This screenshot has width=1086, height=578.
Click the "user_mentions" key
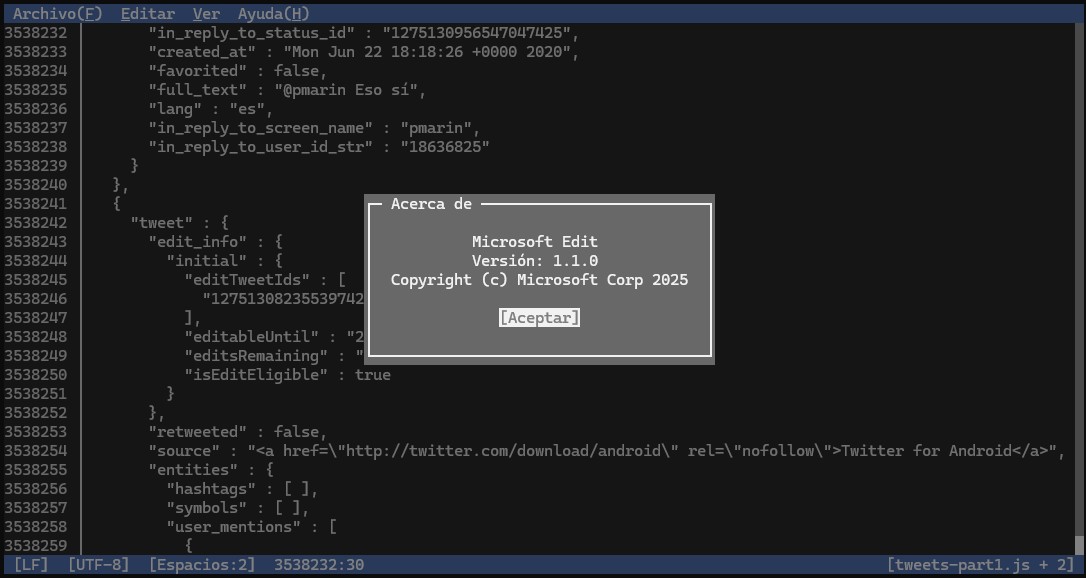point(233,527)
